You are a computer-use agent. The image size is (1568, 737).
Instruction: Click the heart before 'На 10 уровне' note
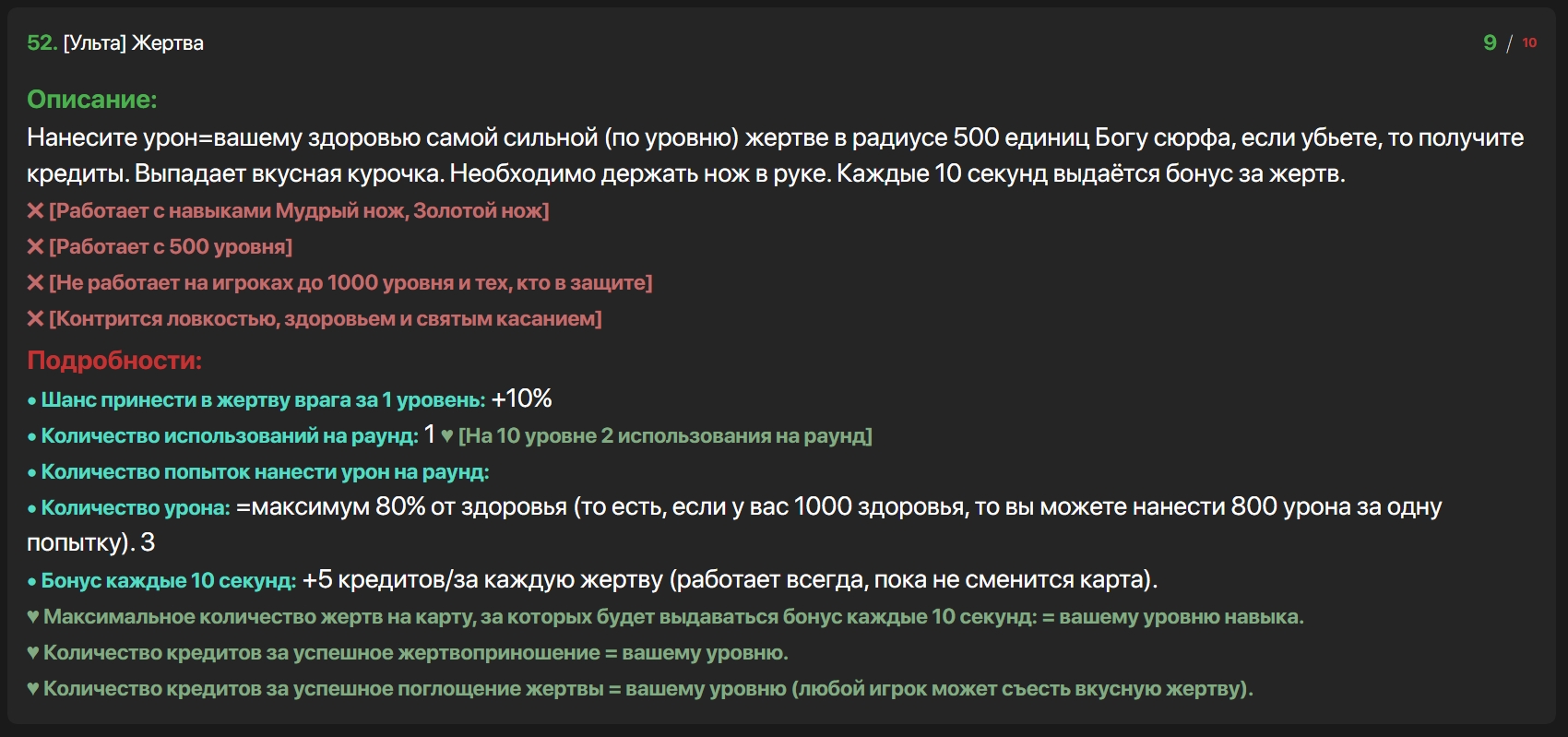click(447, 436)
